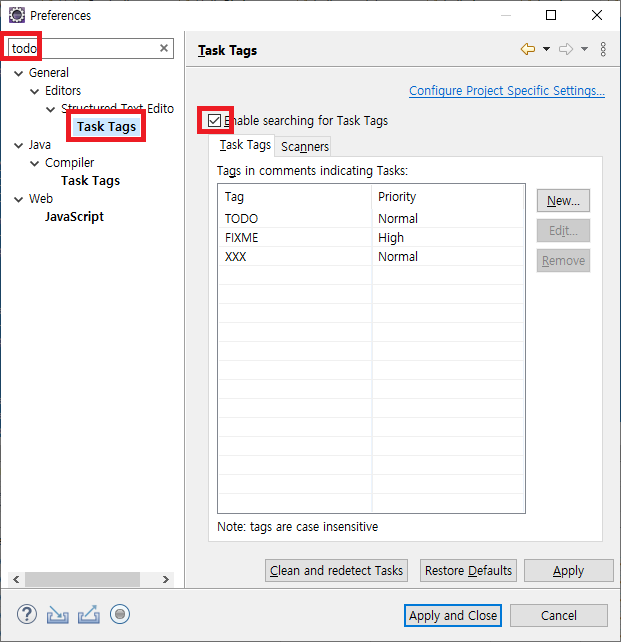The width and height of the screenshot is (621, 642).
Task: Click the Edit... button
Action: click(563, 231)
